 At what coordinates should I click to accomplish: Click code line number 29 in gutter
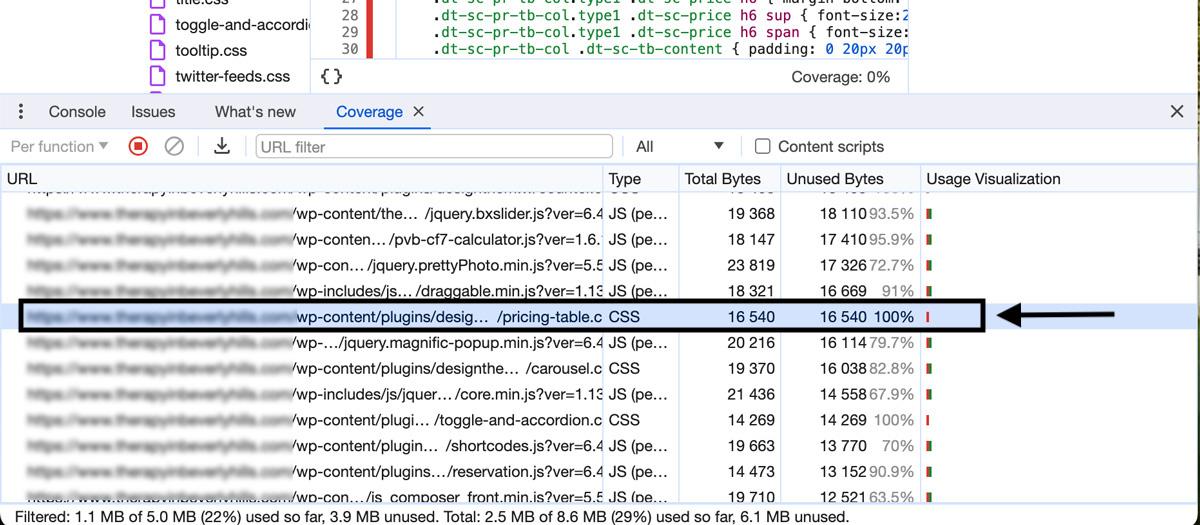tap(349, 32)
